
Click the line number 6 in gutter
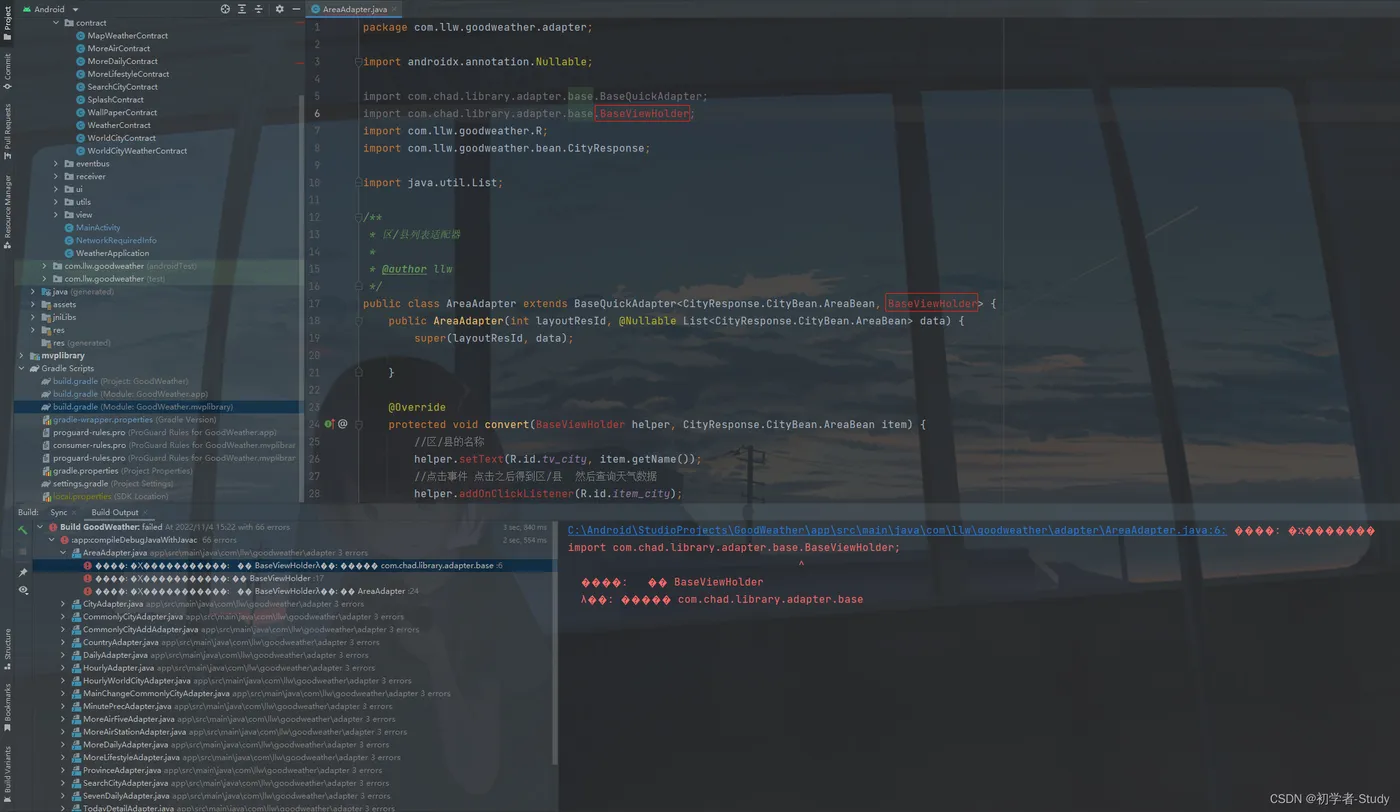(x=317, y=114)
